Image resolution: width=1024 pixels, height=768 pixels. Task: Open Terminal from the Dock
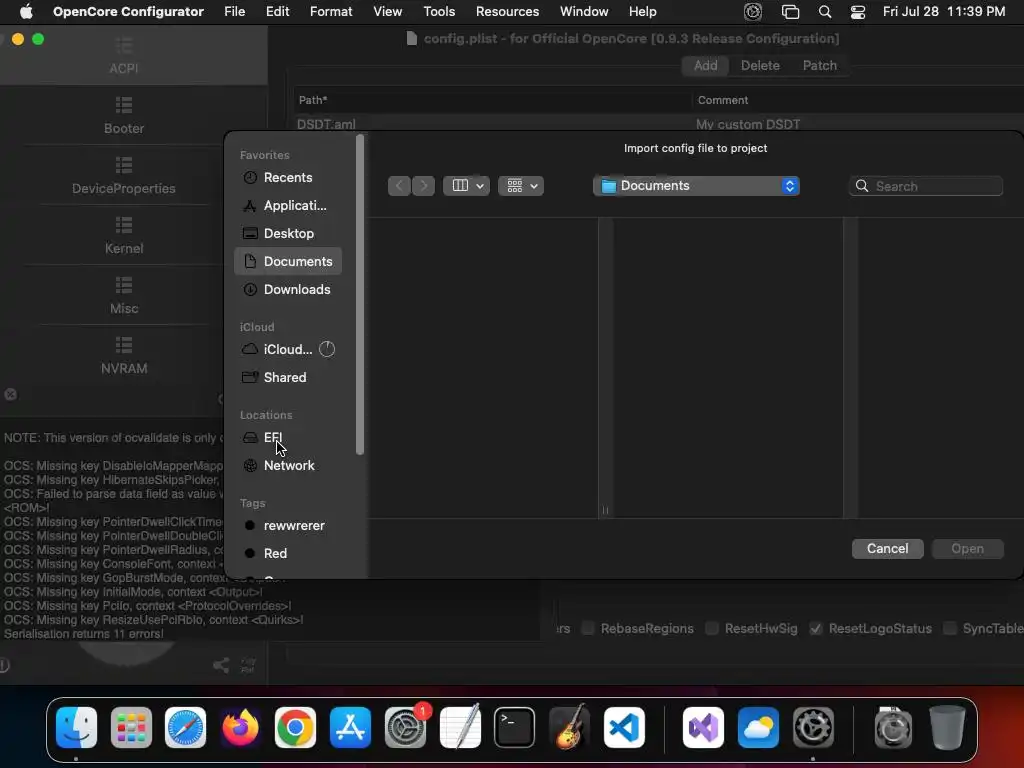515,727
